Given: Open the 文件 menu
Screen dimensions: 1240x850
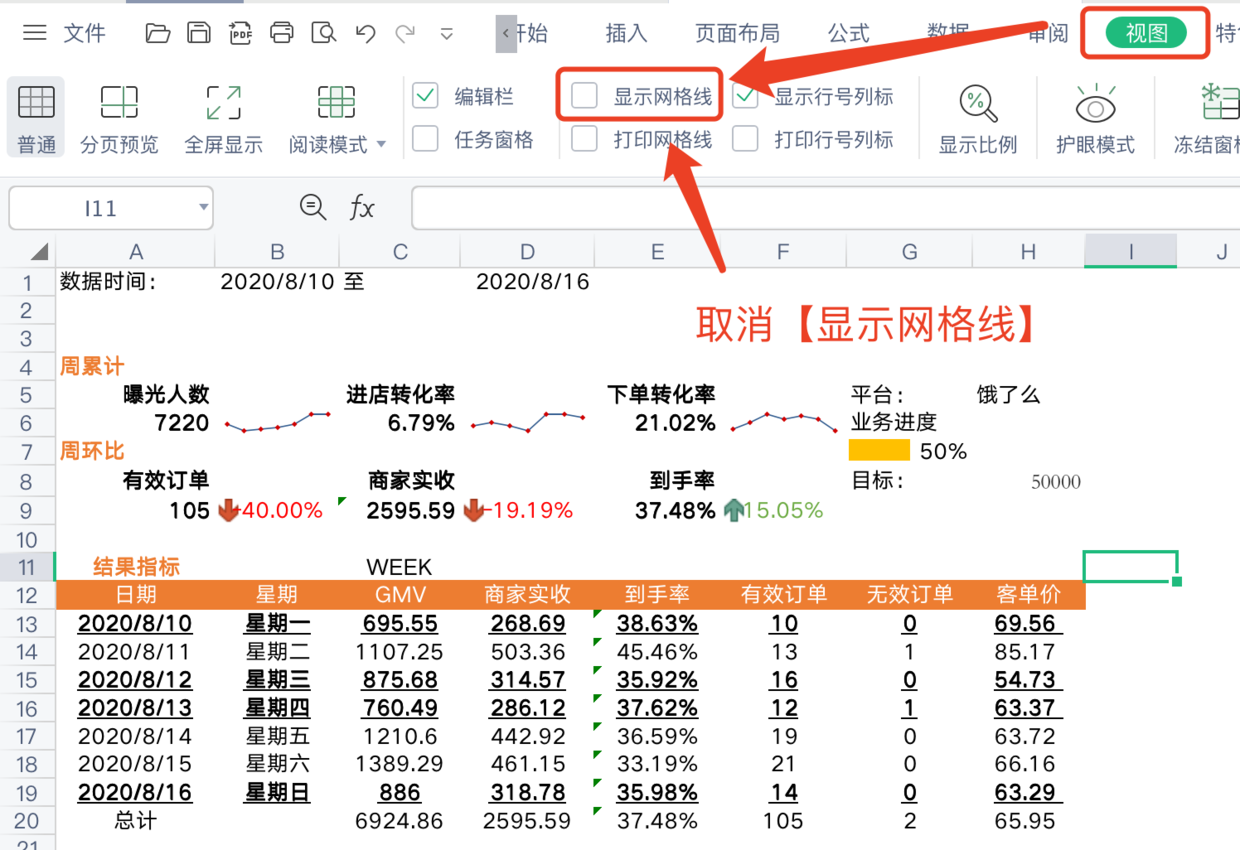Looking at the screenshot, I should 84,33.
